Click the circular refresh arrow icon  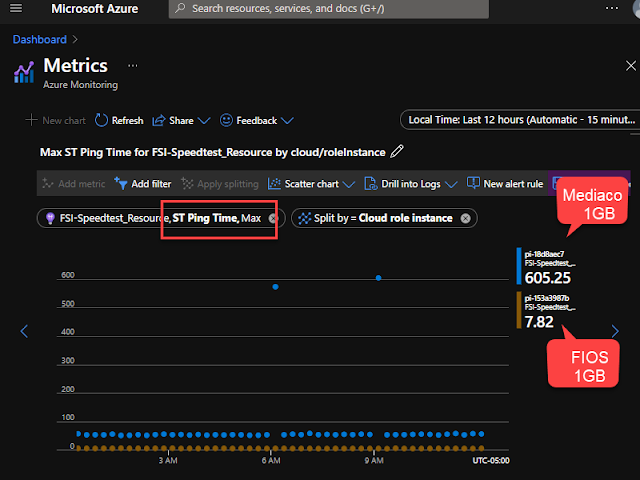[101, 120]
